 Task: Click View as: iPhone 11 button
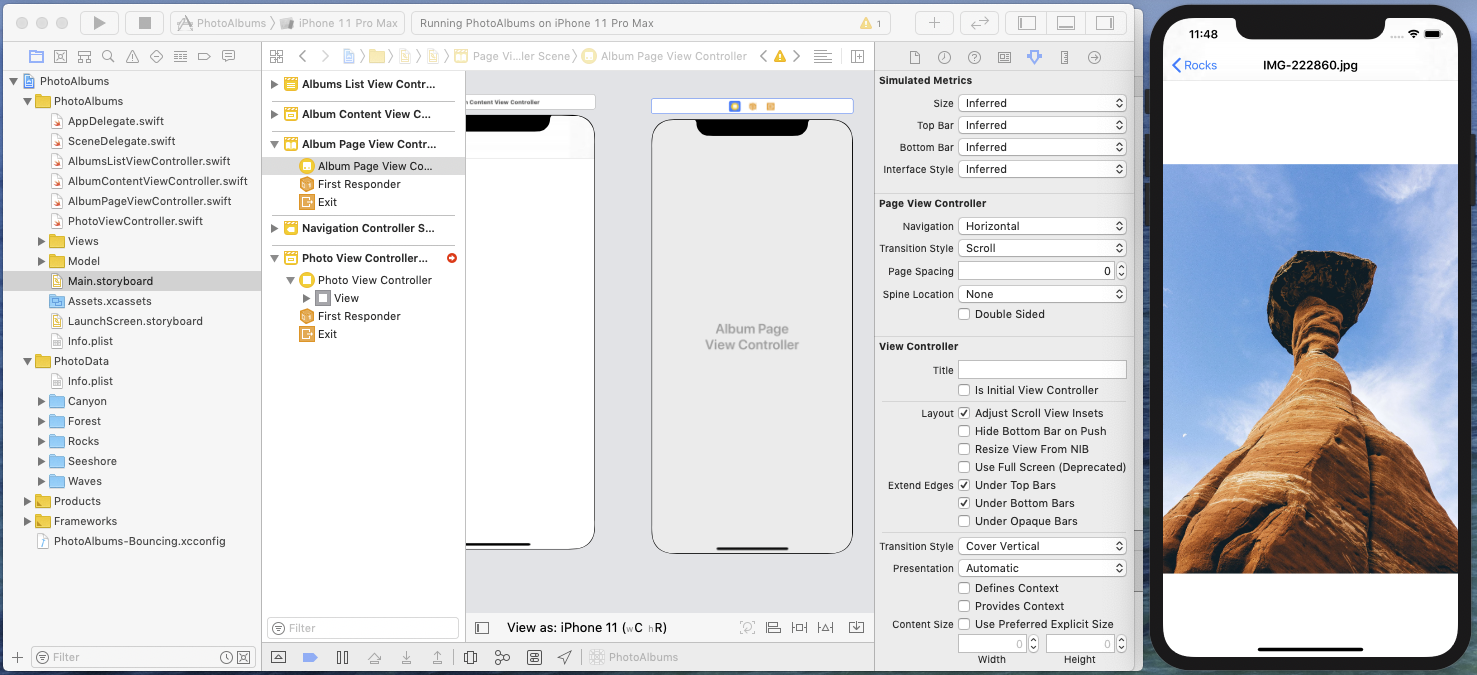click(x=586, y=628)
